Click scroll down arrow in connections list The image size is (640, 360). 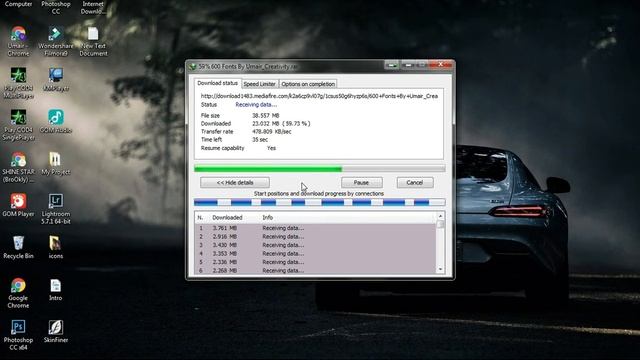[440, 269]
